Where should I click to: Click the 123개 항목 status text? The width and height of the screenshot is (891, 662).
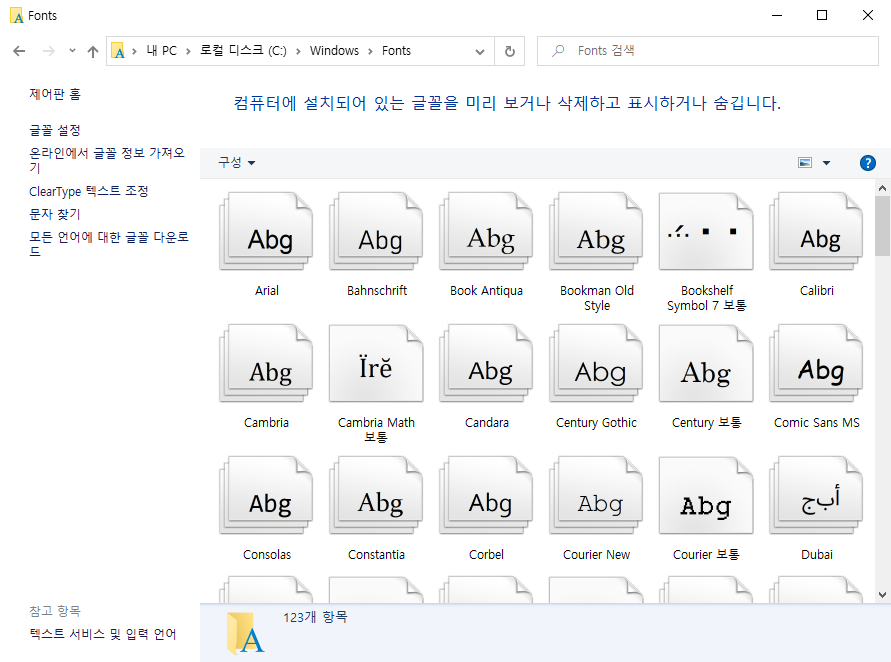[x=315, y=617]
